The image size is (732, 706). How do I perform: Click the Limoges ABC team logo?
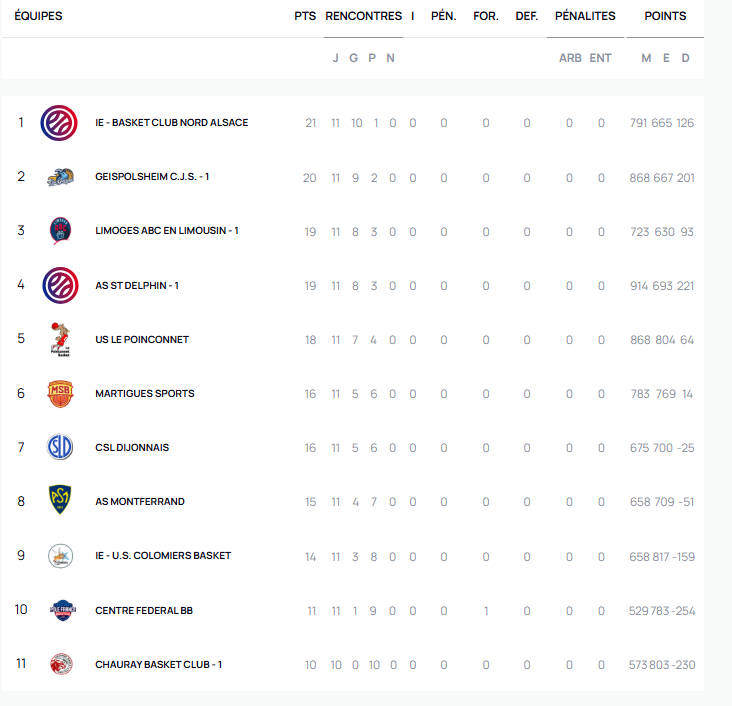click(x=60, y=231)
